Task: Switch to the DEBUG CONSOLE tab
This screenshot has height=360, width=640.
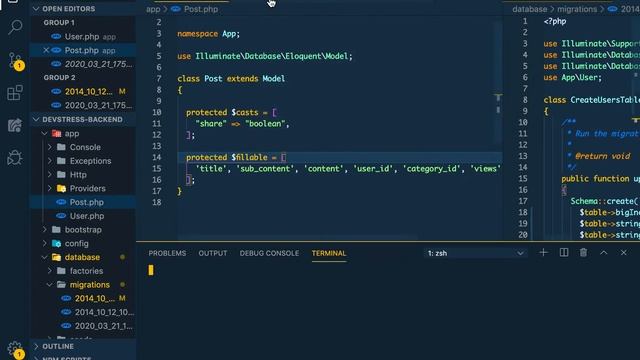Action: [269, 253]
